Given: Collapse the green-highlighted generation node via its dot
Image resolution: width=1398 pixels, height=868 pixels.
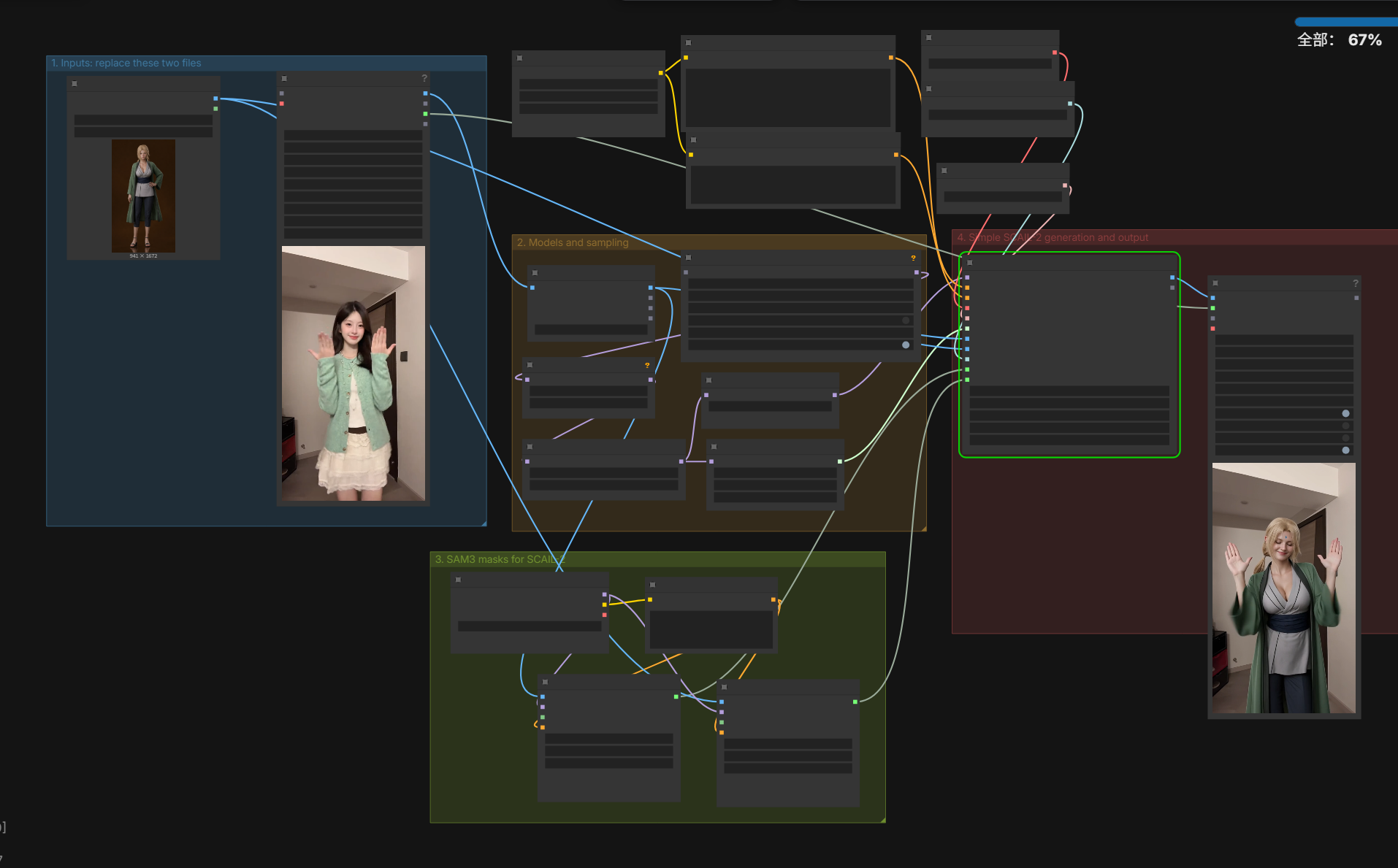Looking at the screenshot, I should (970, 263).
